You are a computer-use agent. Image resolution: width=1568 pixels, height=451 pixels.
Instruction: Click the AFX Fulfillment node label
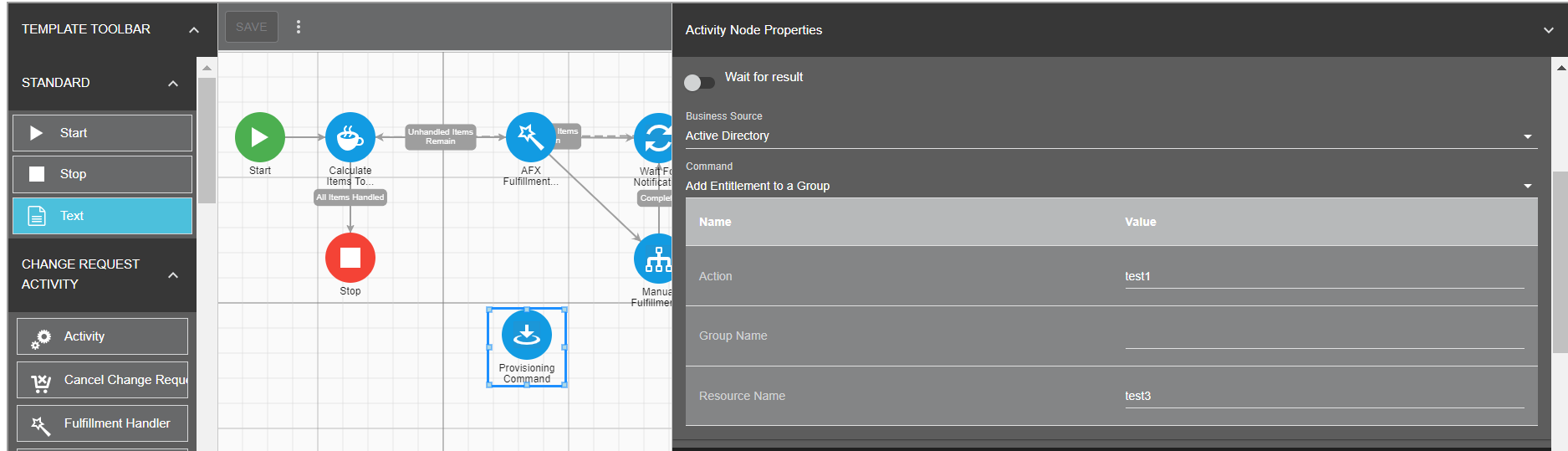(x=531, y=176)
